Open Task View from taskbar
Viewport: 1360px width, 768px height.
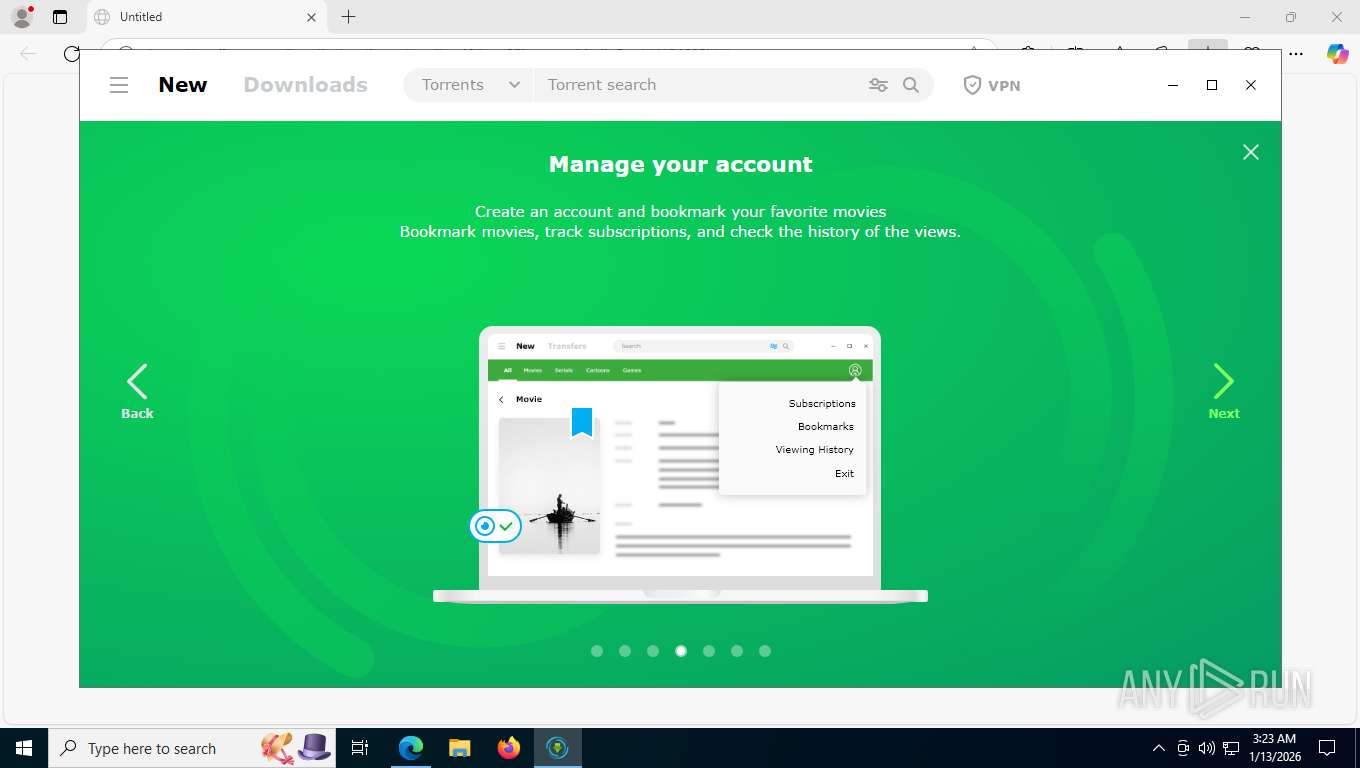coord(360,748)
